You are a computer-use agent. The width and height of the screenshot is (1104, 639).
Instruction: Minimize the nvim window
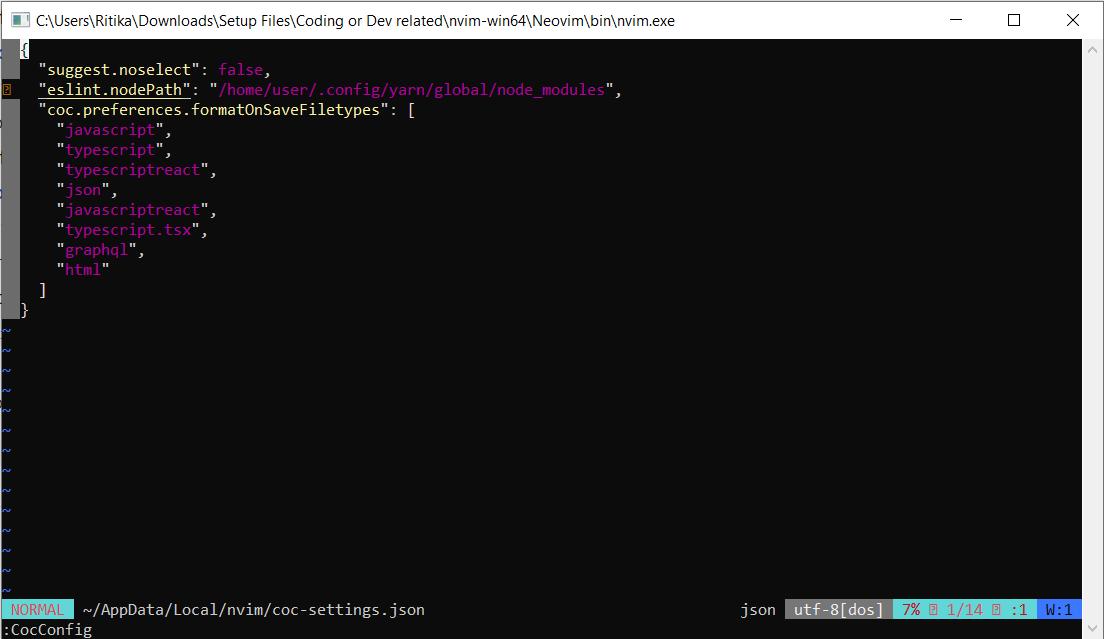coord(955,20)
